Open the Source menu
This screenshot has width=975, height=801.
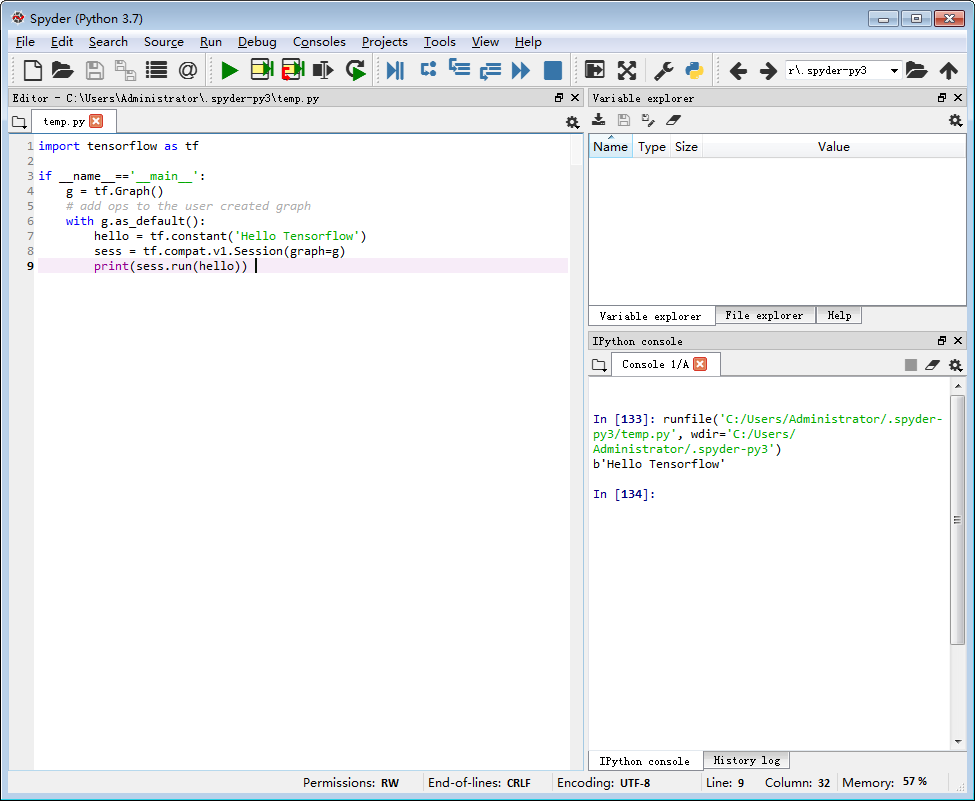(x=164, y=42)
